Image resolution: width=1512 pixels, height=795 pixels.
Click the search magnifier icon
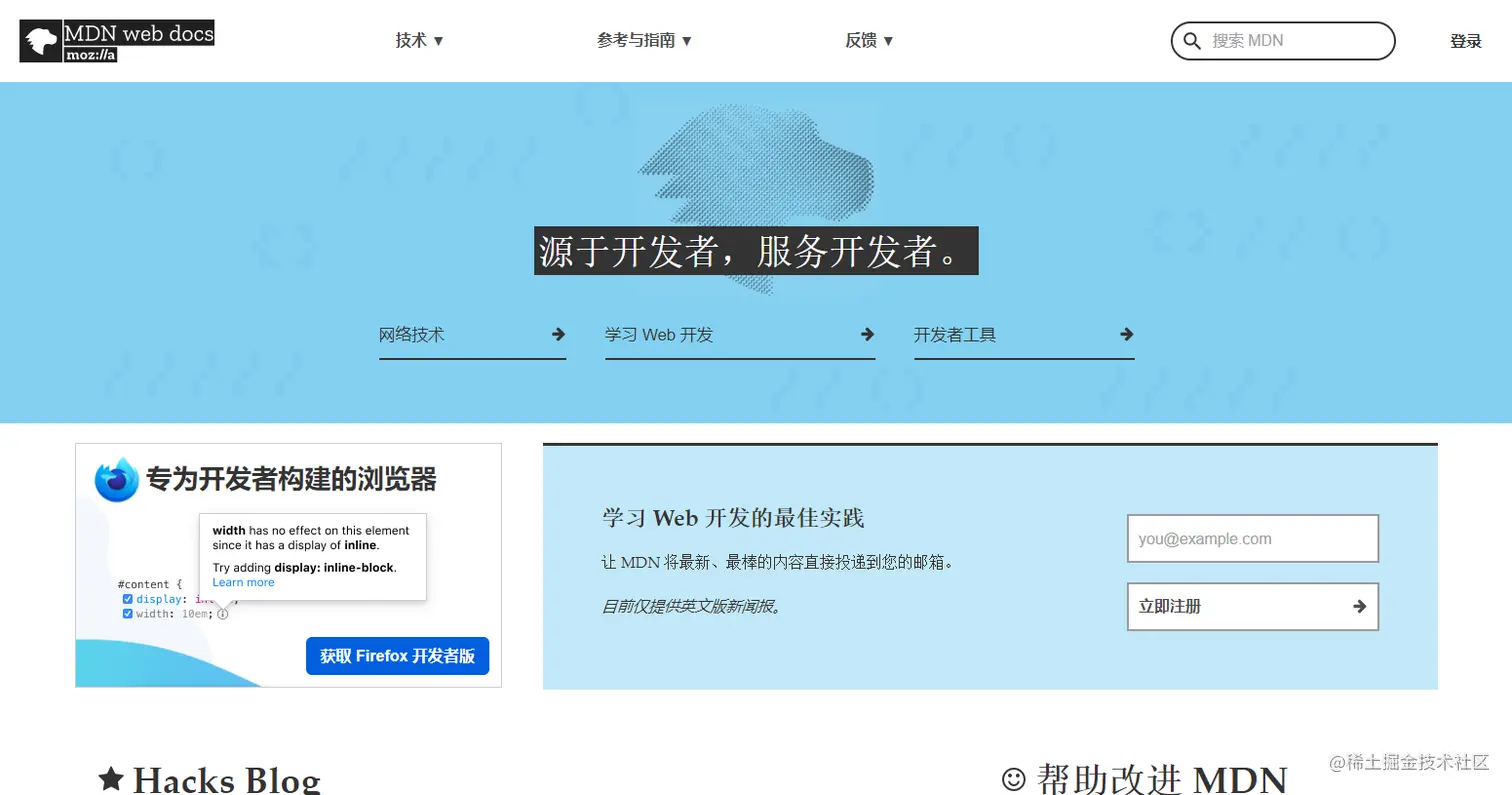click(1191, 41)
